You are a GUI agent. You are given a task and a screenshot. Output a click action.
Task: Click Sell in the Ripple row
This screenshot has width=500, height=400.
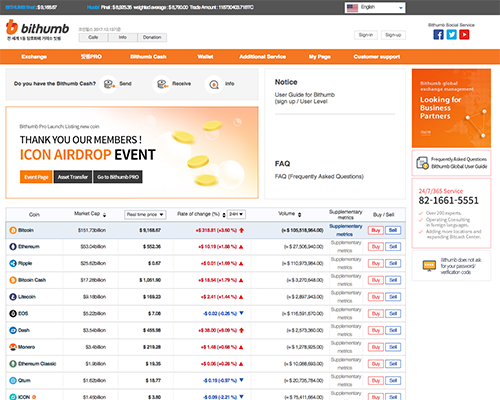tap(393, 263)
